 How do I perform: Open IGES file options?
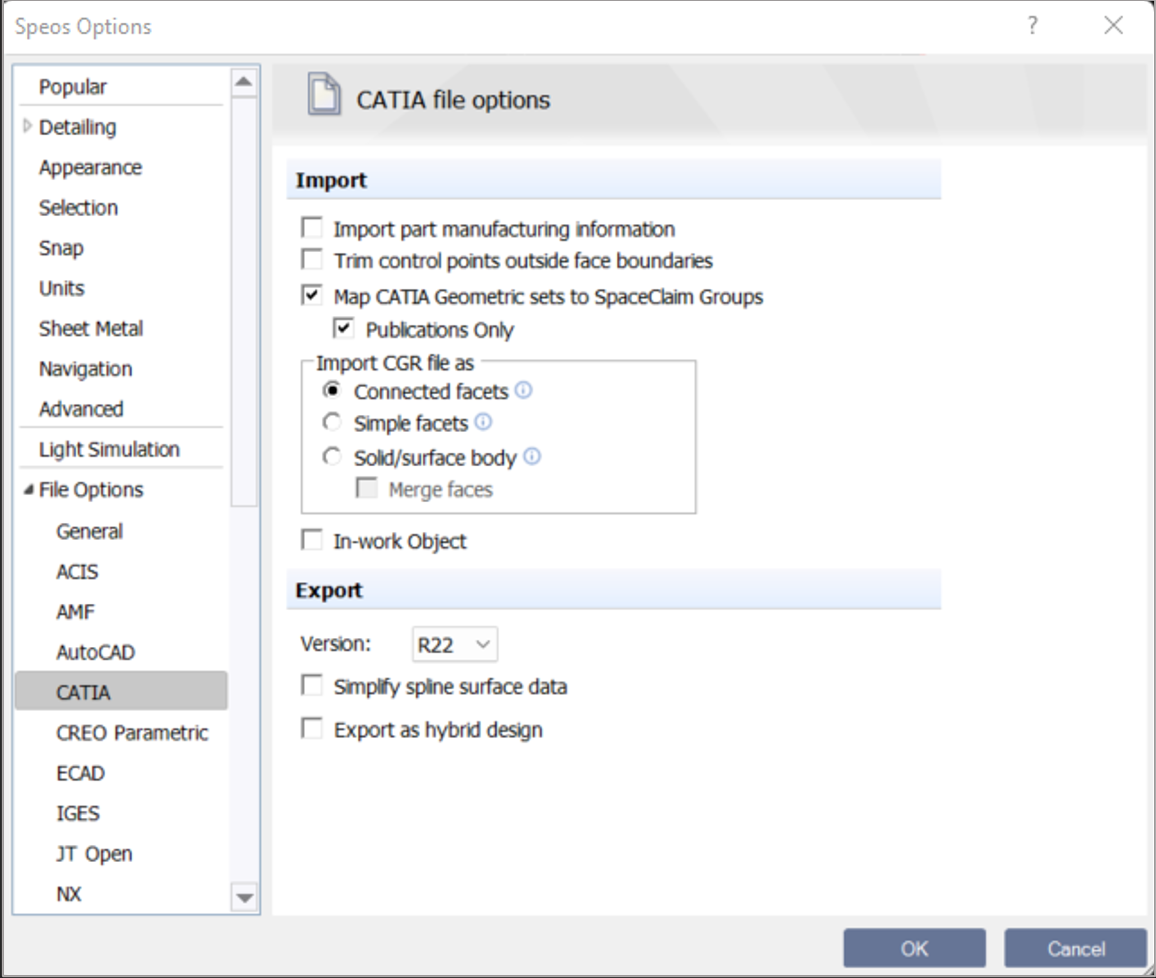78,814
